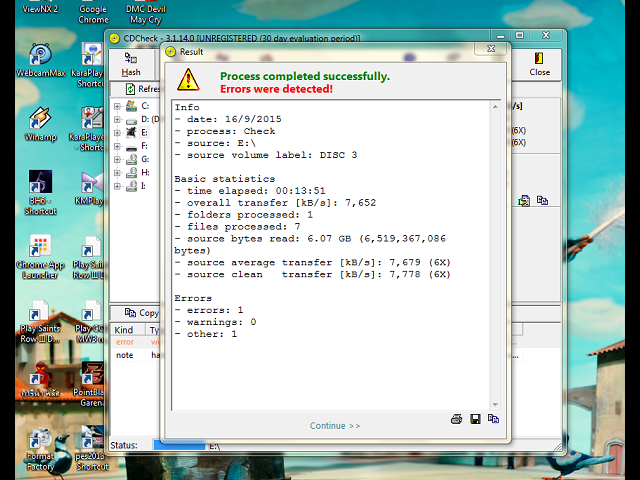
Task: Click the Continue >> link
Action: coord(335,426)
